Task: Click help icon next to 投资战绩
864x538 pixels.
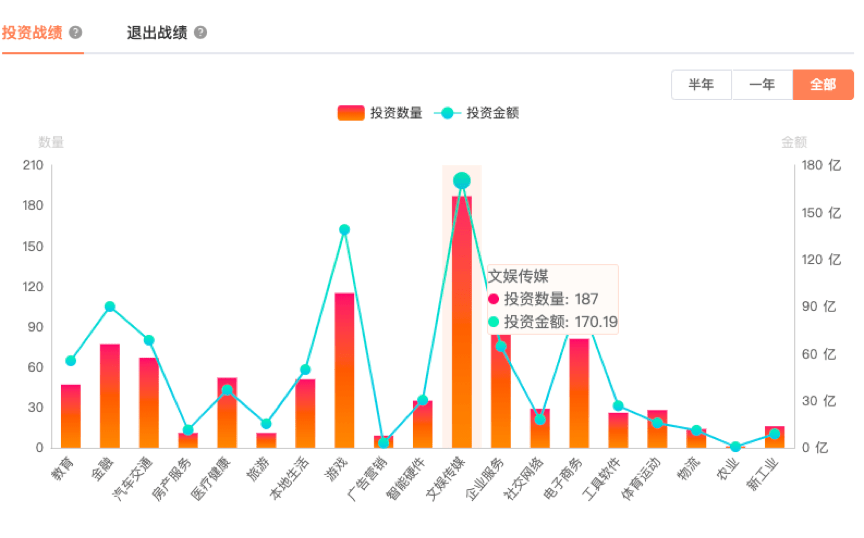Action: point(76,33)
